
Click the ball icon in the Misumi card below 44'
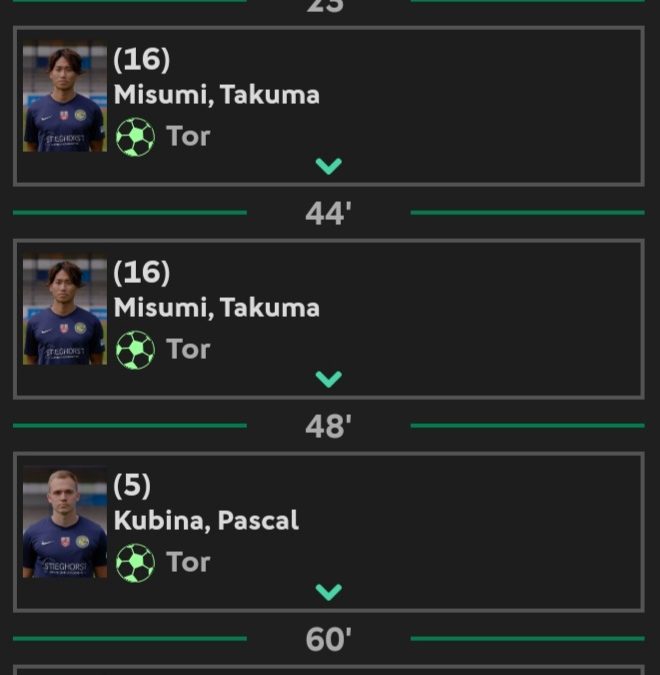pos(136,350)
